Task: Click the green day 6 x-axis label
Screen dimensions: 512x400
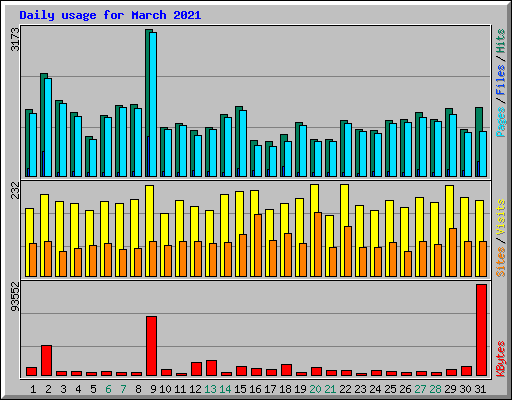Action: tap(108, 389)
